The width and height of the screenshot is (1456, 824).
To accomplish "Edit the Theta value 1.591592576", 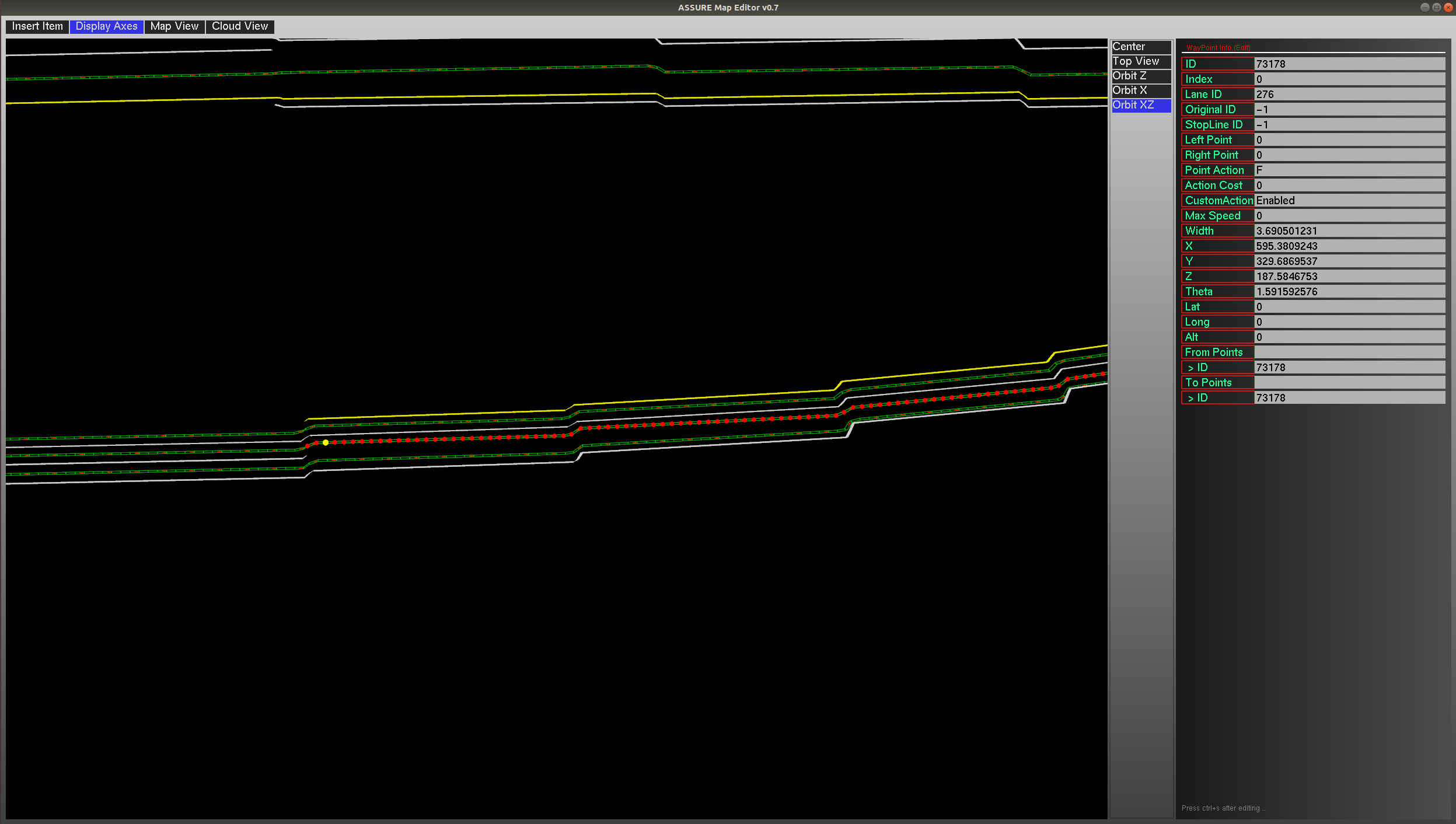I will (x=1349, y=291).
